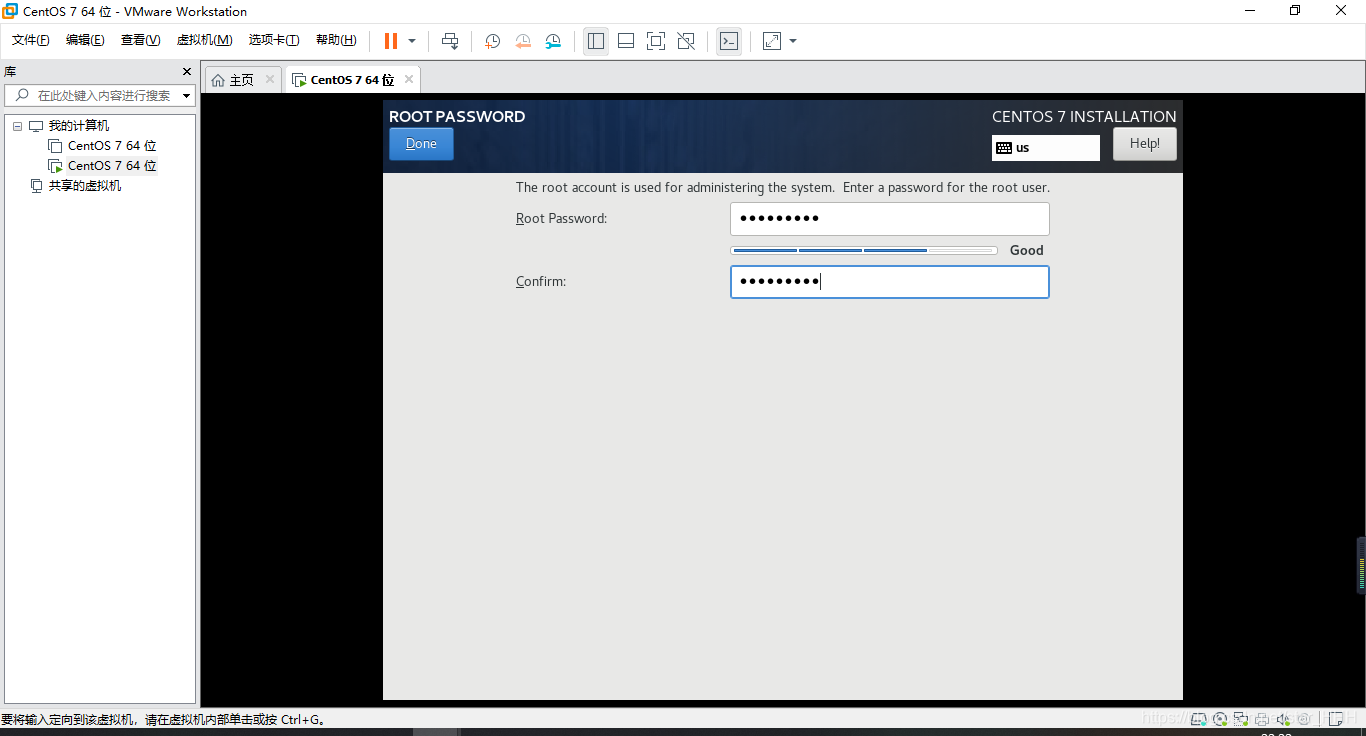Viewport: 1366px width, 736px height.
Task: Select 共享的虚拟机 in the library
Action: [x=85, y=186]
